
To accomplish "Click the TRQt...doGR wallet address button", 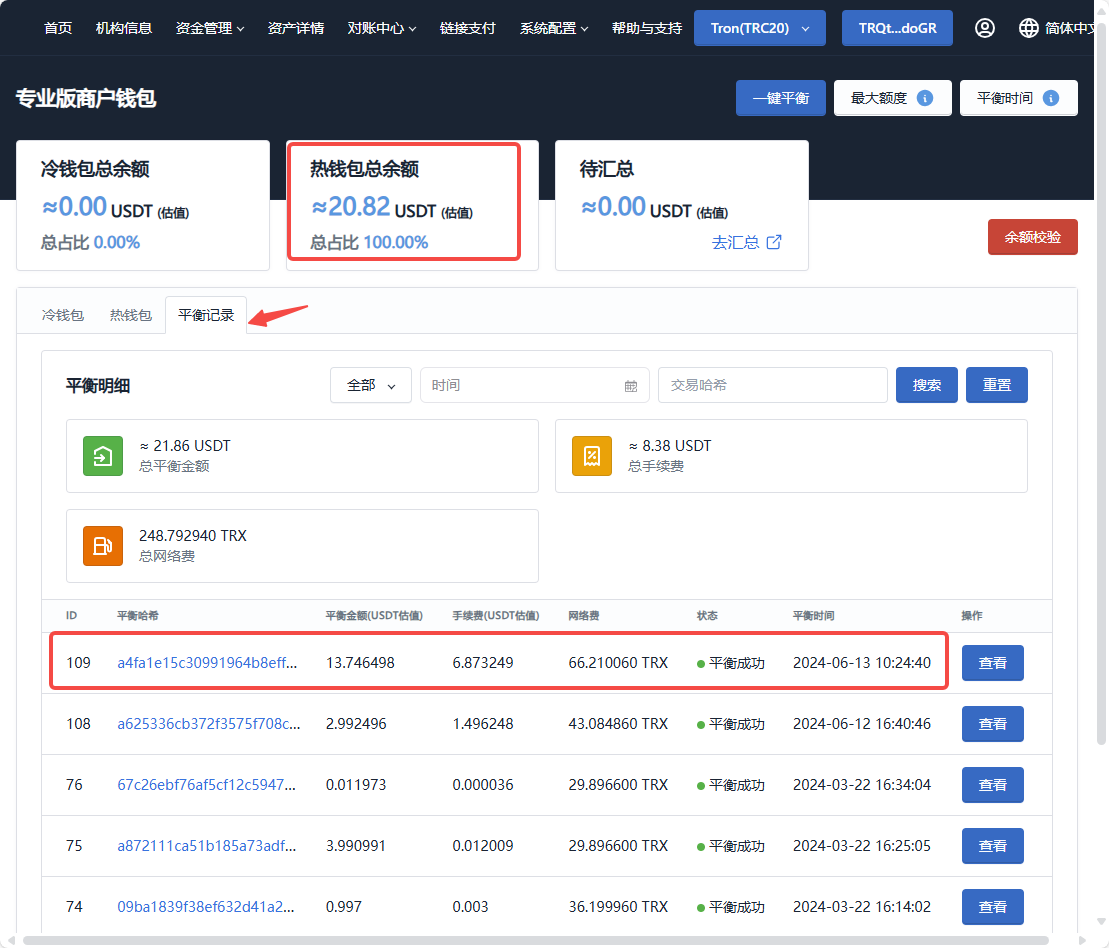I will coord(898,28).
